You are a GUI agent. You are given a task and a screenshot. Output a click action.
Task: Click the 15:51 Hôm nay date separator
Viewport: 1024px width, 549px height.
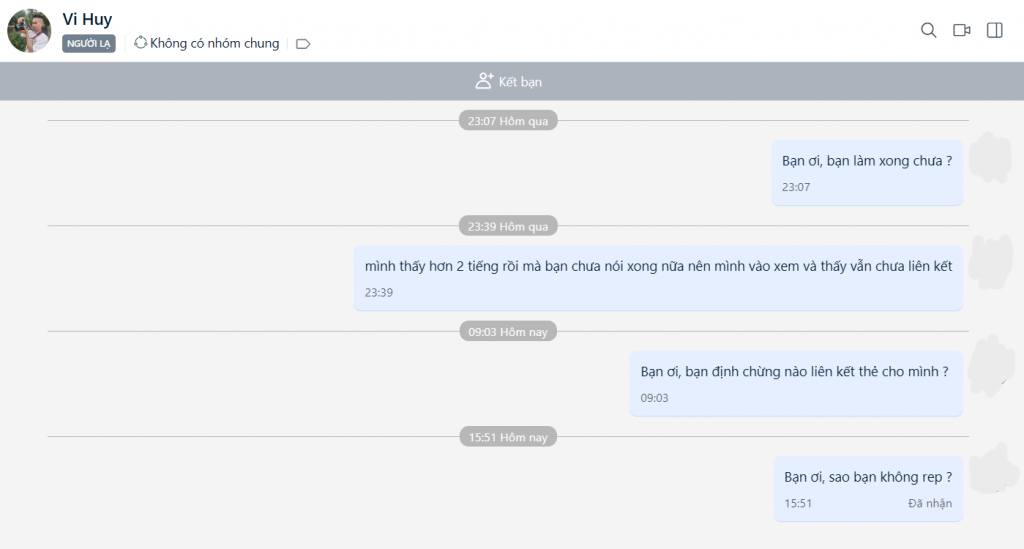click(508, 437)
